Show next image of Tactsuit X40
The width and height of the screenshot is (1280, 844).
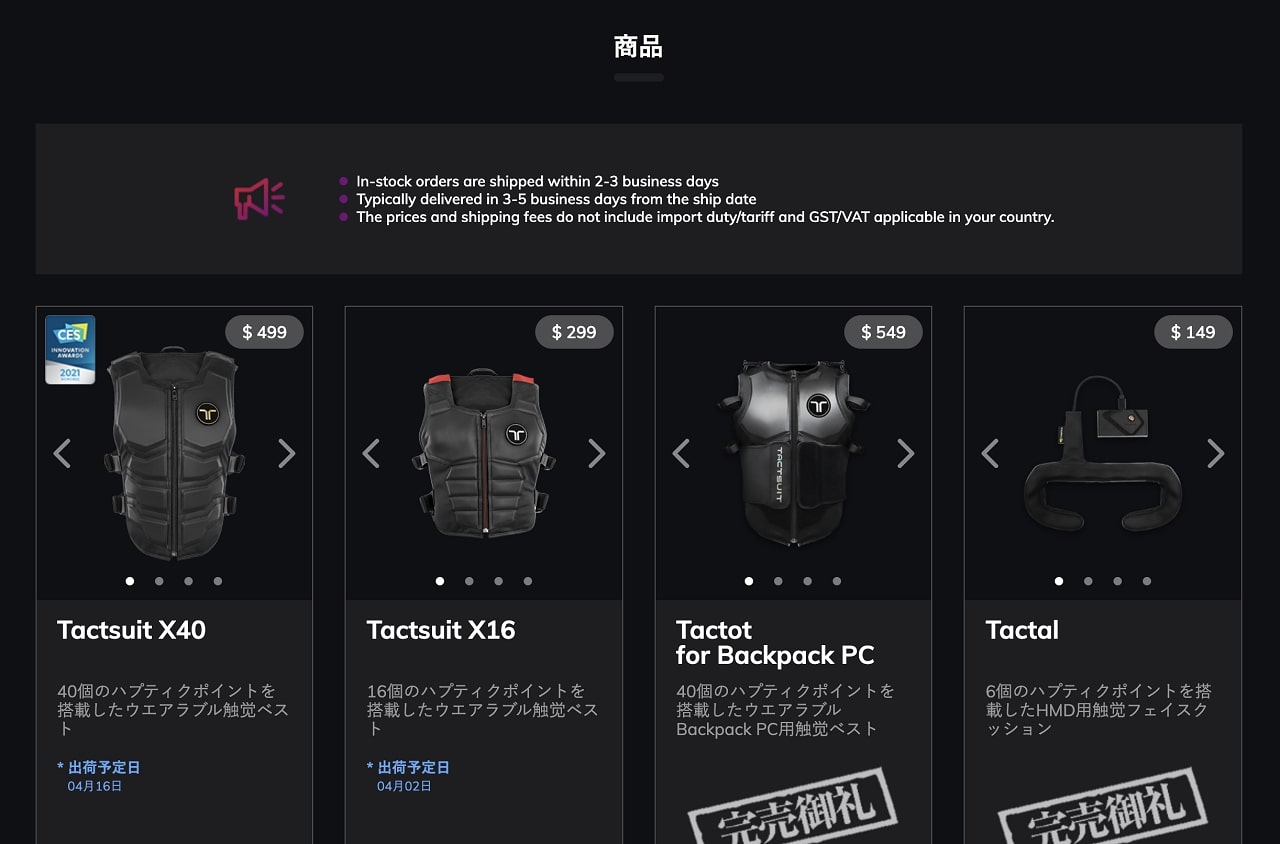click(x=287, y=453)
